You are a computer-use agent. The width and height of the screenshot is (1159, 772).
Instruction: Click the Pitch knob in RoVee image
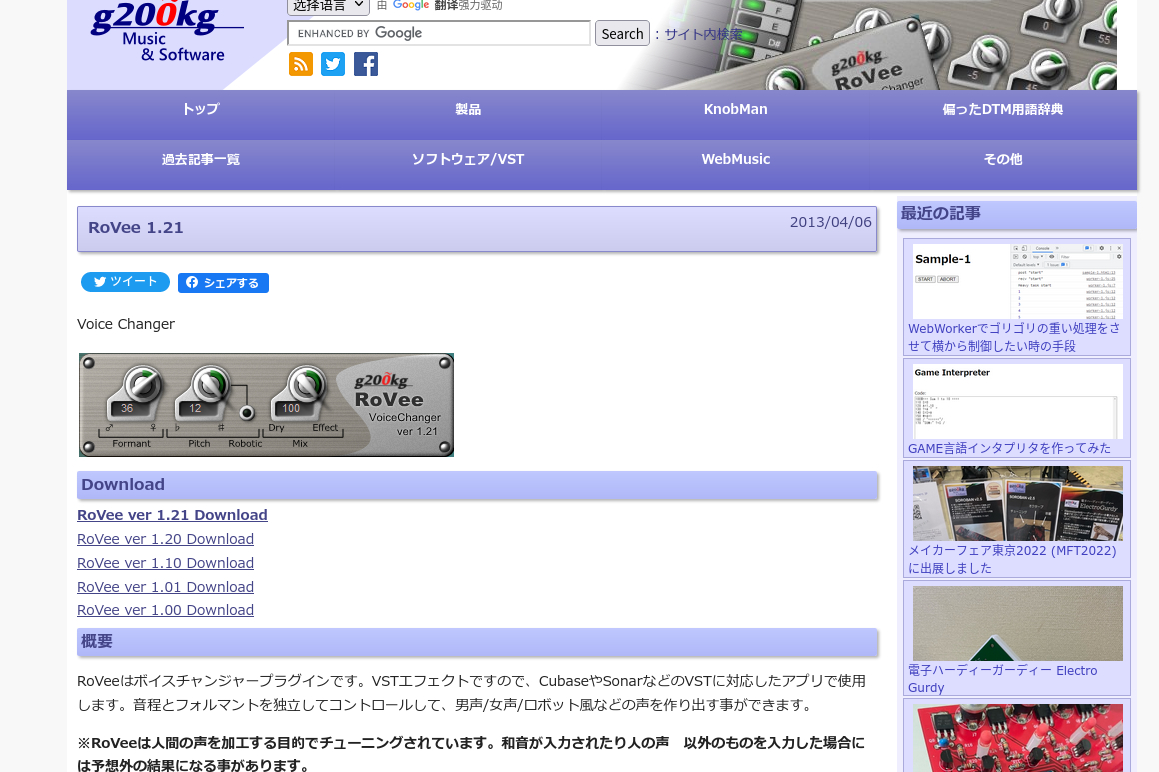coord(210,385)
